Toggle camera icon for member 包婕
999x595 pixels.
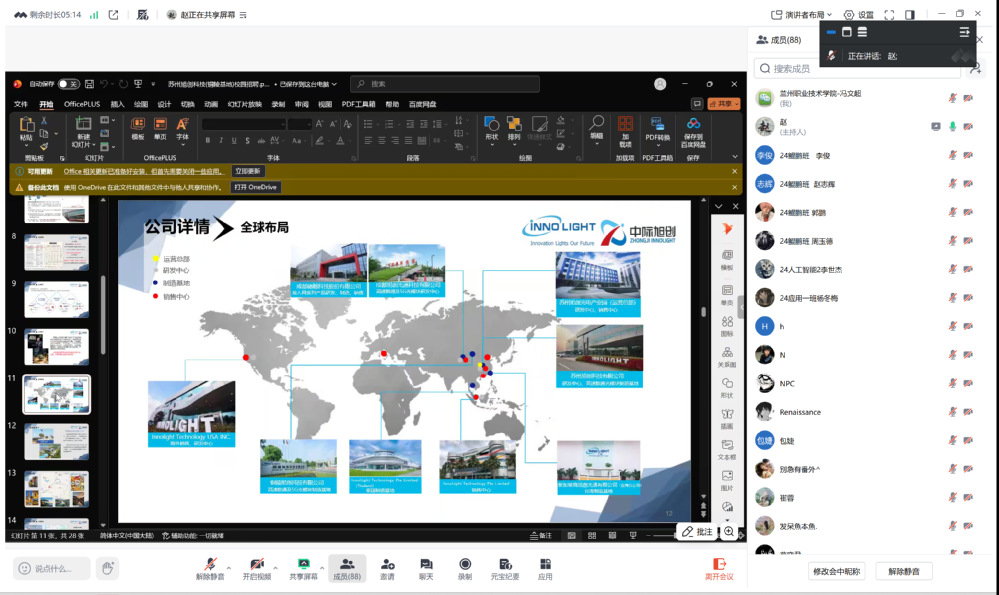(968, 440)
